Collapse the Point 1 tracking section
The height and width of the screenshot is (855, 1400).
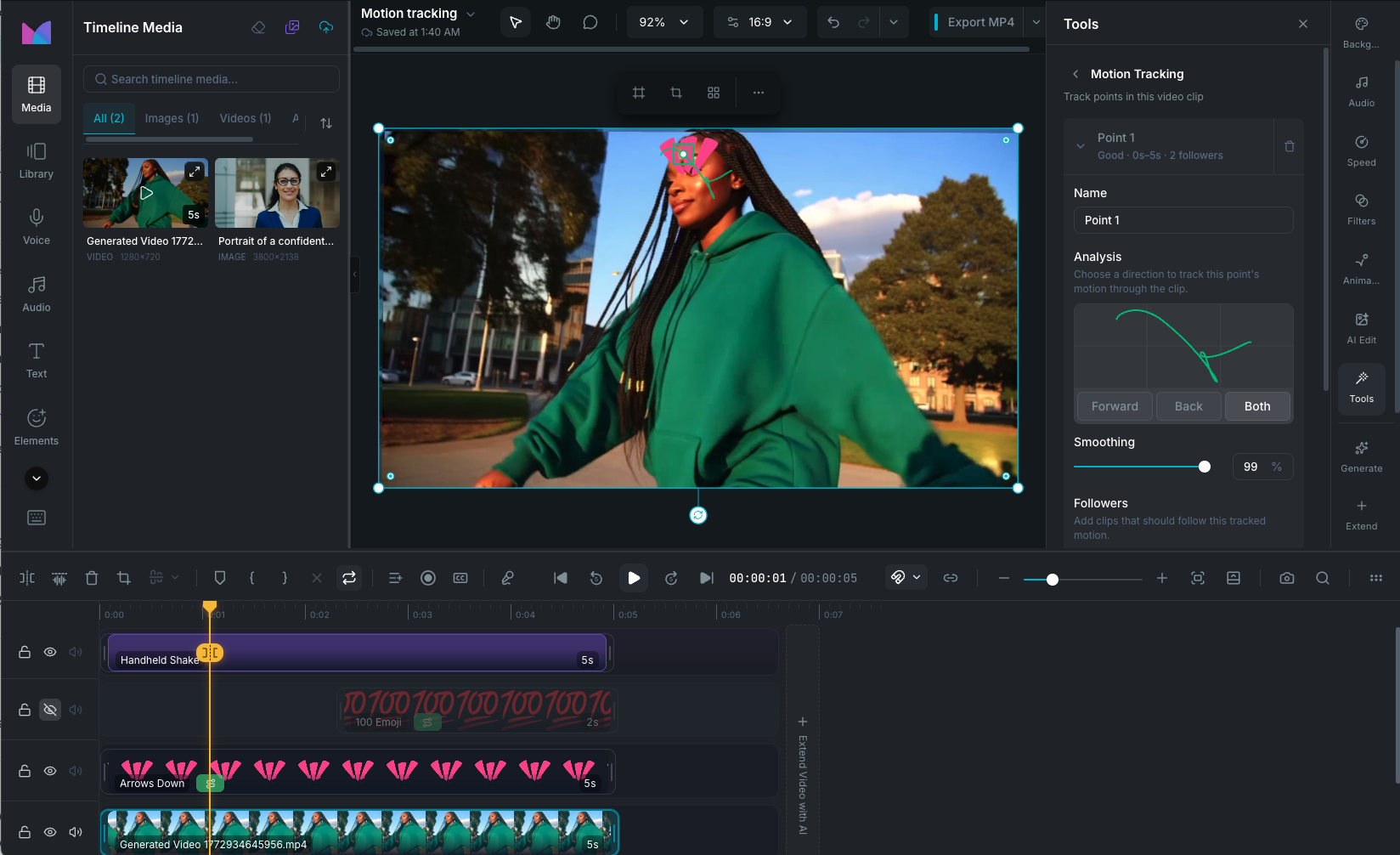(1080, 145)
